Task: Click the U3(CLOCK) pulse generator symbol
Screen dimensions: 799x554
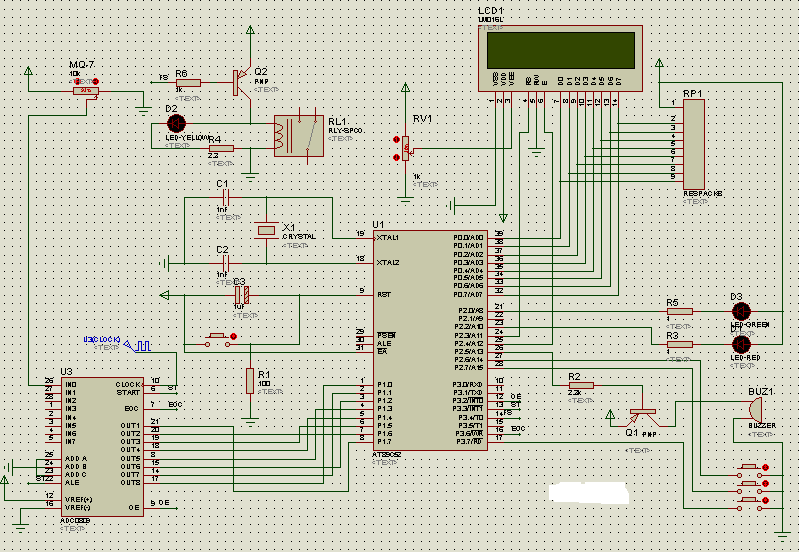Action: point(139,347)
